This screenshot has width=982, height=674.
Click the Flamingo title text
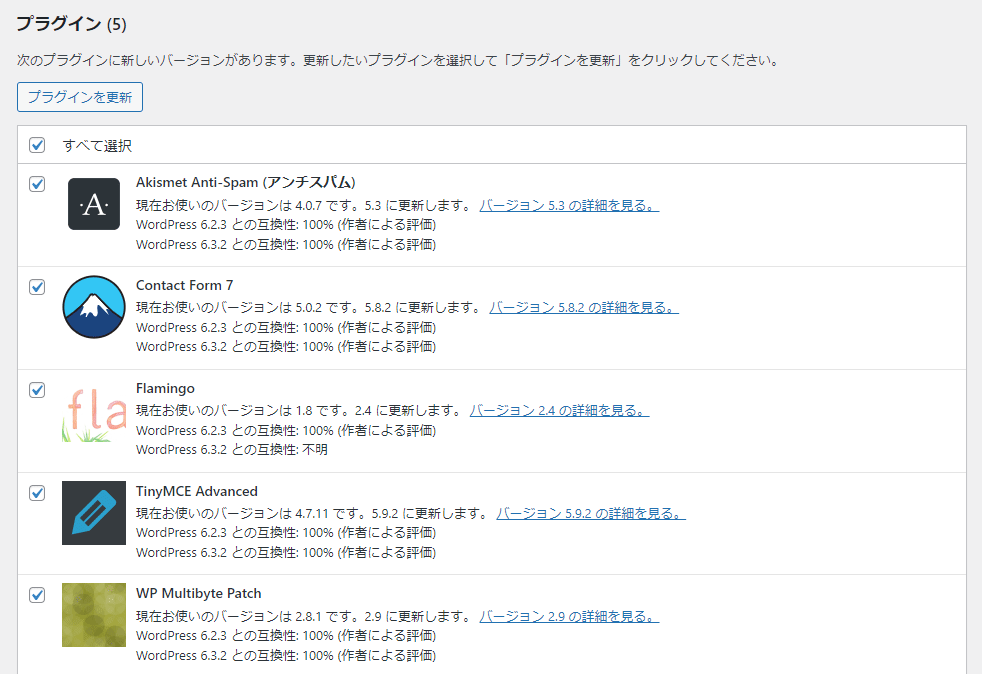(x=165, y=388)
